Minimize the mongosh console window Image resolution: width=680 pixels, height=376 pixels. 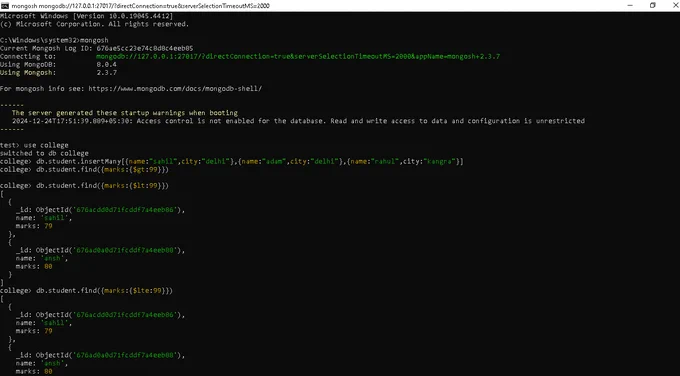coord(630,6)
